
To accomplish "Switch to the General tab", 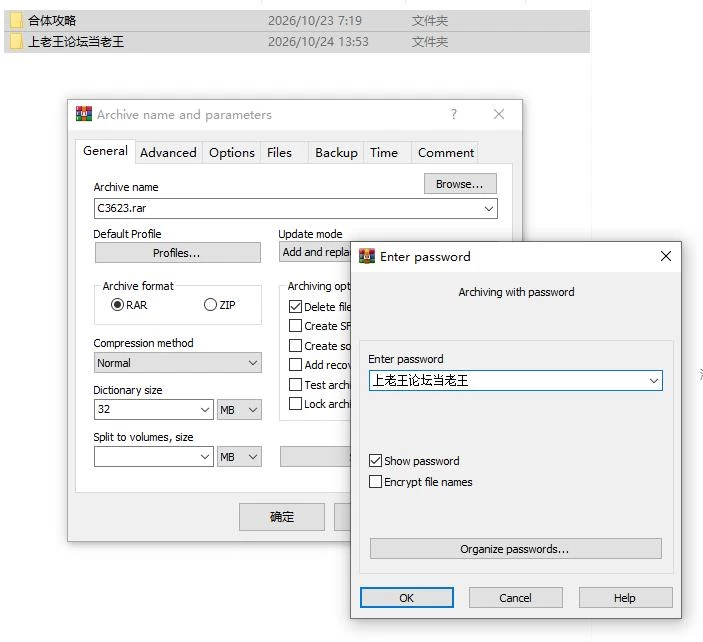I will pyautogui.click(x=105, y=151).
